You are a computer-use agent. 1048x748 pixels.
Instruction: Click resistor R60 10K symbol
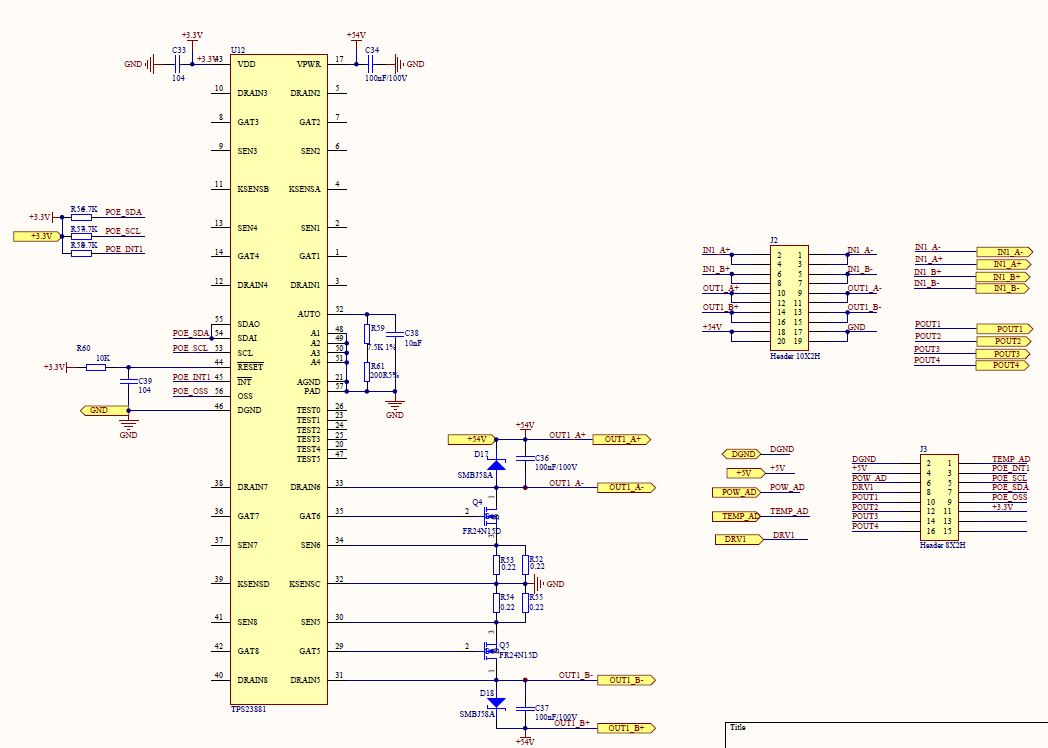96,367
